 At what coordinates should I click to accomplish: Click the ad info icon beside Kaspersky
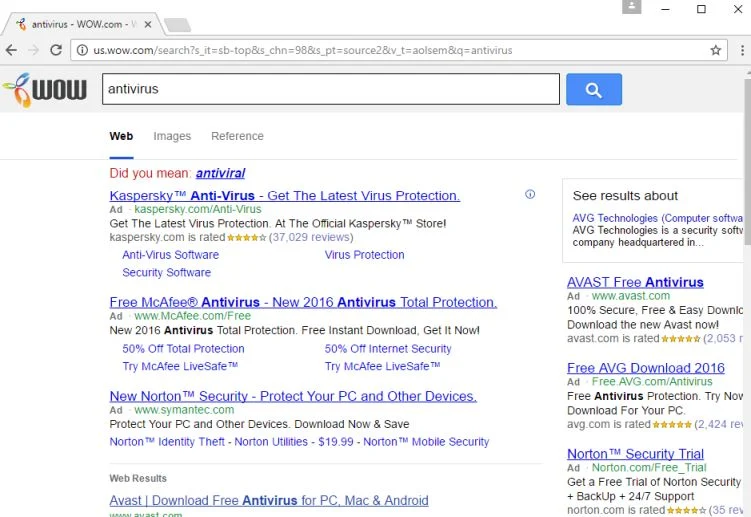[530, 195]
